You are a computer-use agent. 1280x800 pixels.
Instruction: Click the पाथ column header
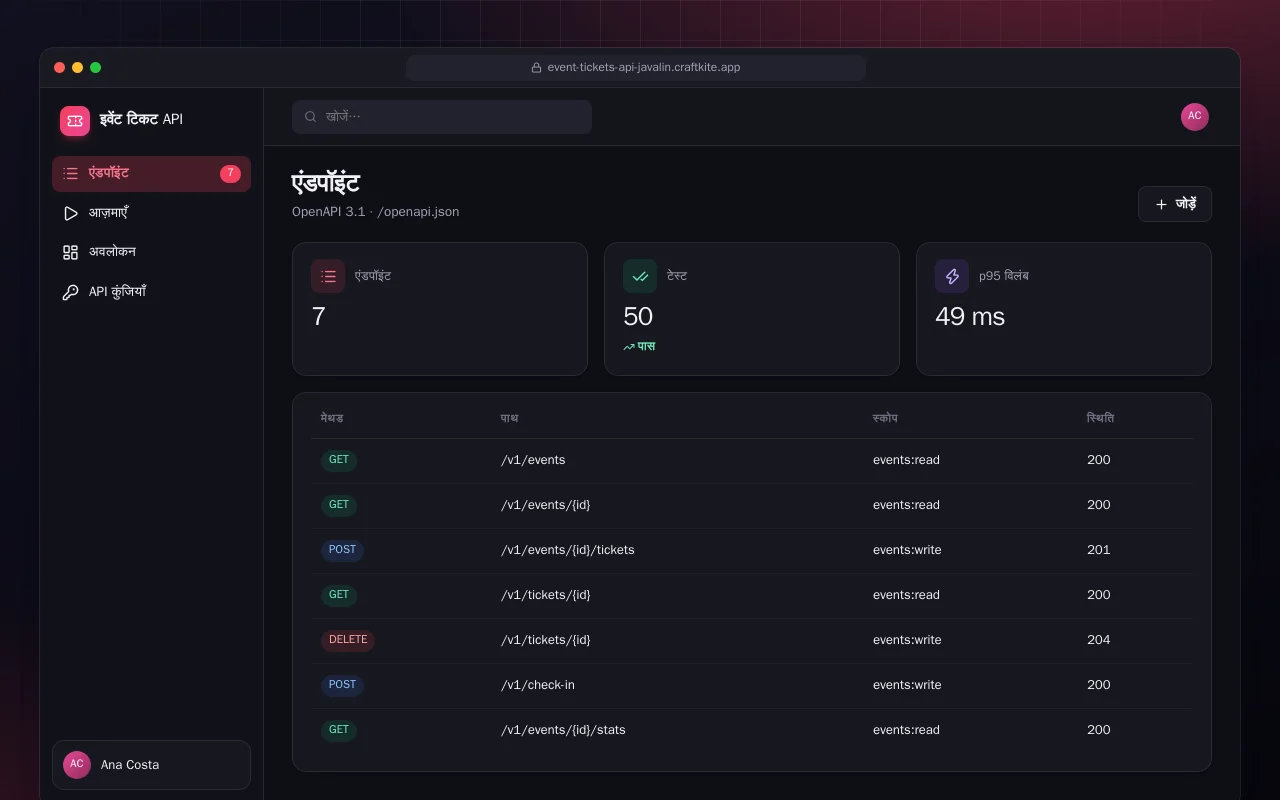tap(510, 418)
